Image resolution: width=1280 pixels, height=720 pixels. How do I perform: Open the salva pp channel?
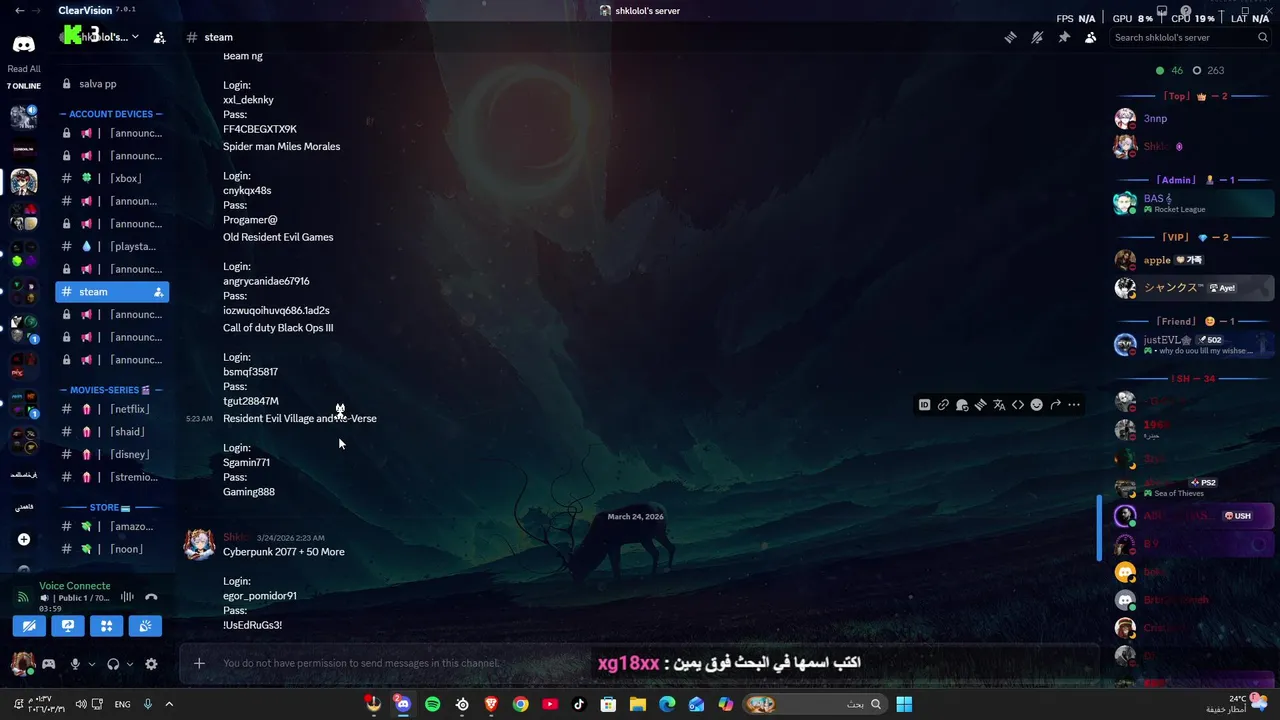[112, 84]
